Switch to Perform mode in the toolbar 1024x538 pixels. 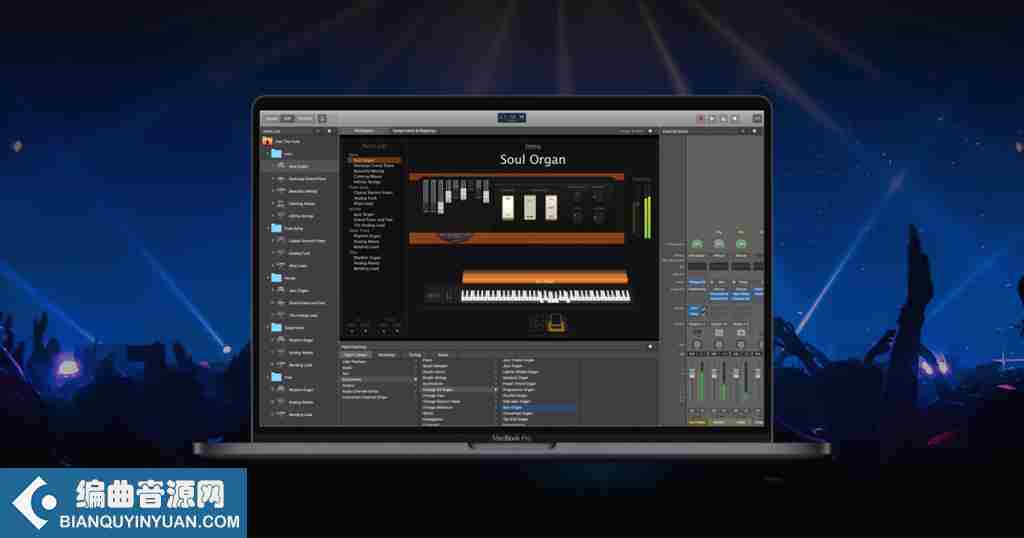coord(305,118)
